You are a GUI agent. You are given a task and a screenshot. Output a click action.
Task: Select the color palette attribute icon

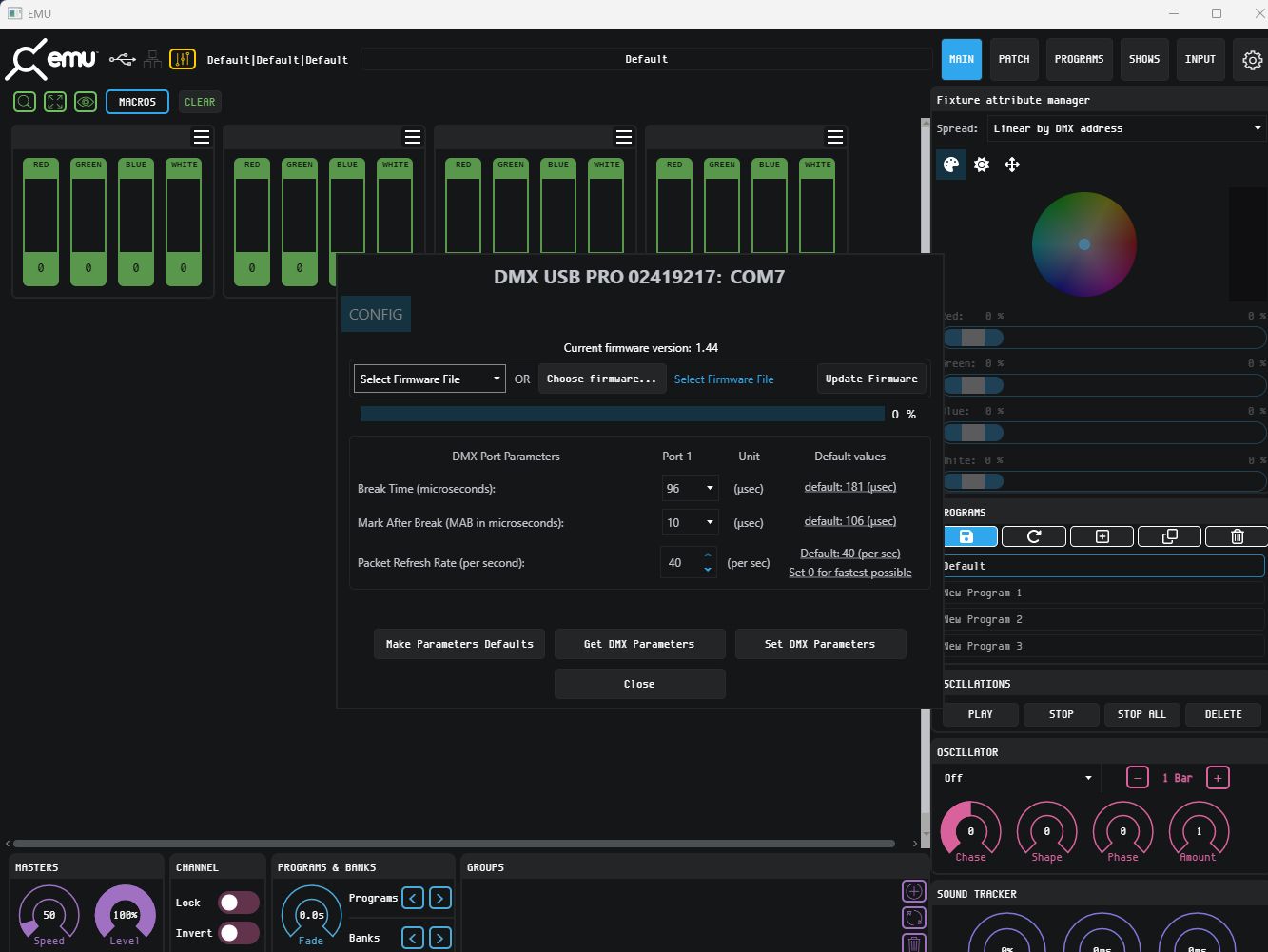950,165
